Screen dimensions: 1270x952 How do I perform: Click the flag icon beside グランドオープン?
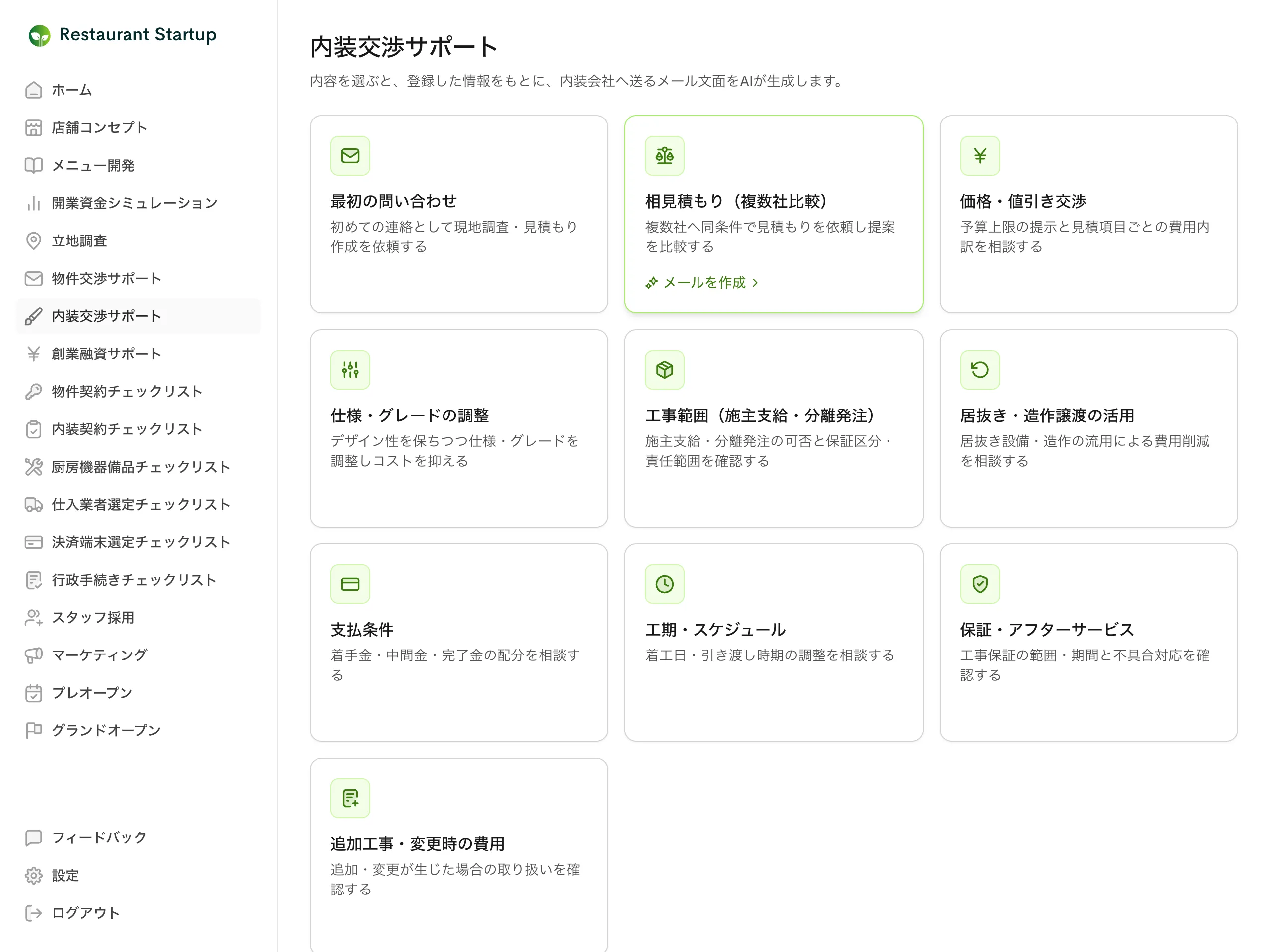(x=34, y=730)
